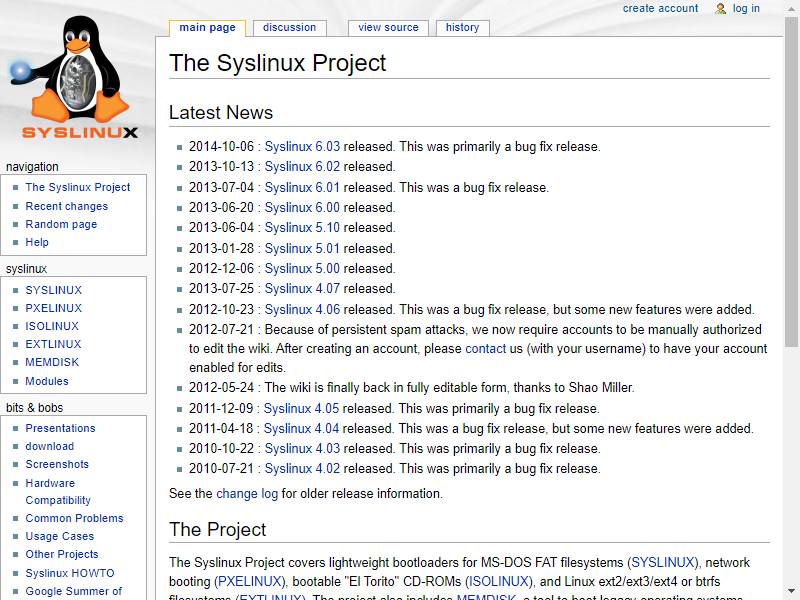Click the contact link in spam notice
The image size is (800, 600).
[486, 348]
